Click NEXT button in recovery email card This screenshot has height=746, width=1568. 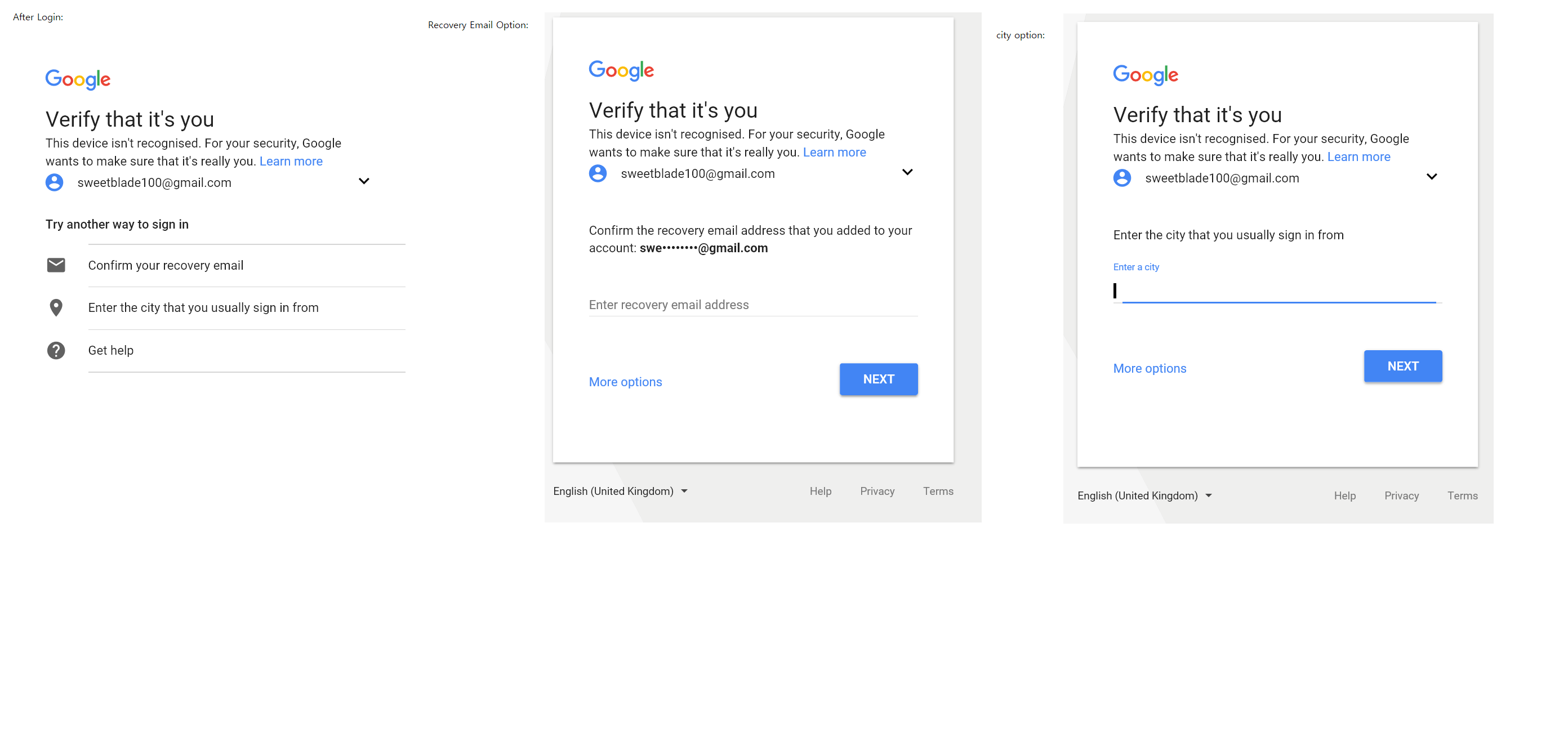[879, 379]
